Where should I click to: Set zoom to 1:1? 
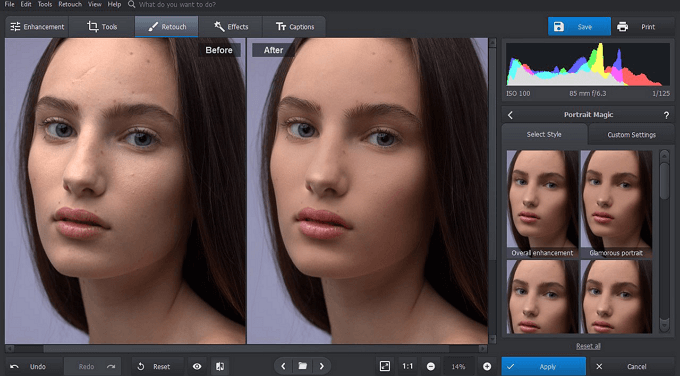(x=407, y=366)
